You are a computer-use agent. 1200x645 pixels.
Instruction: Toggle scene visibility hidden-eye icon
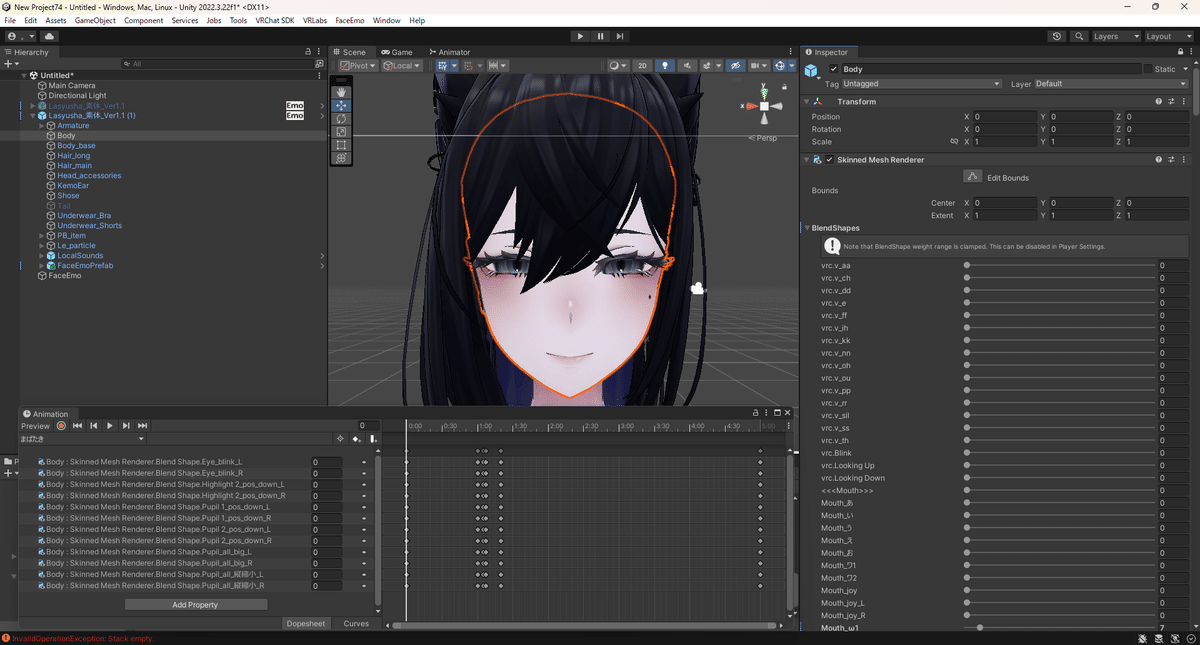tap(736, 66)
